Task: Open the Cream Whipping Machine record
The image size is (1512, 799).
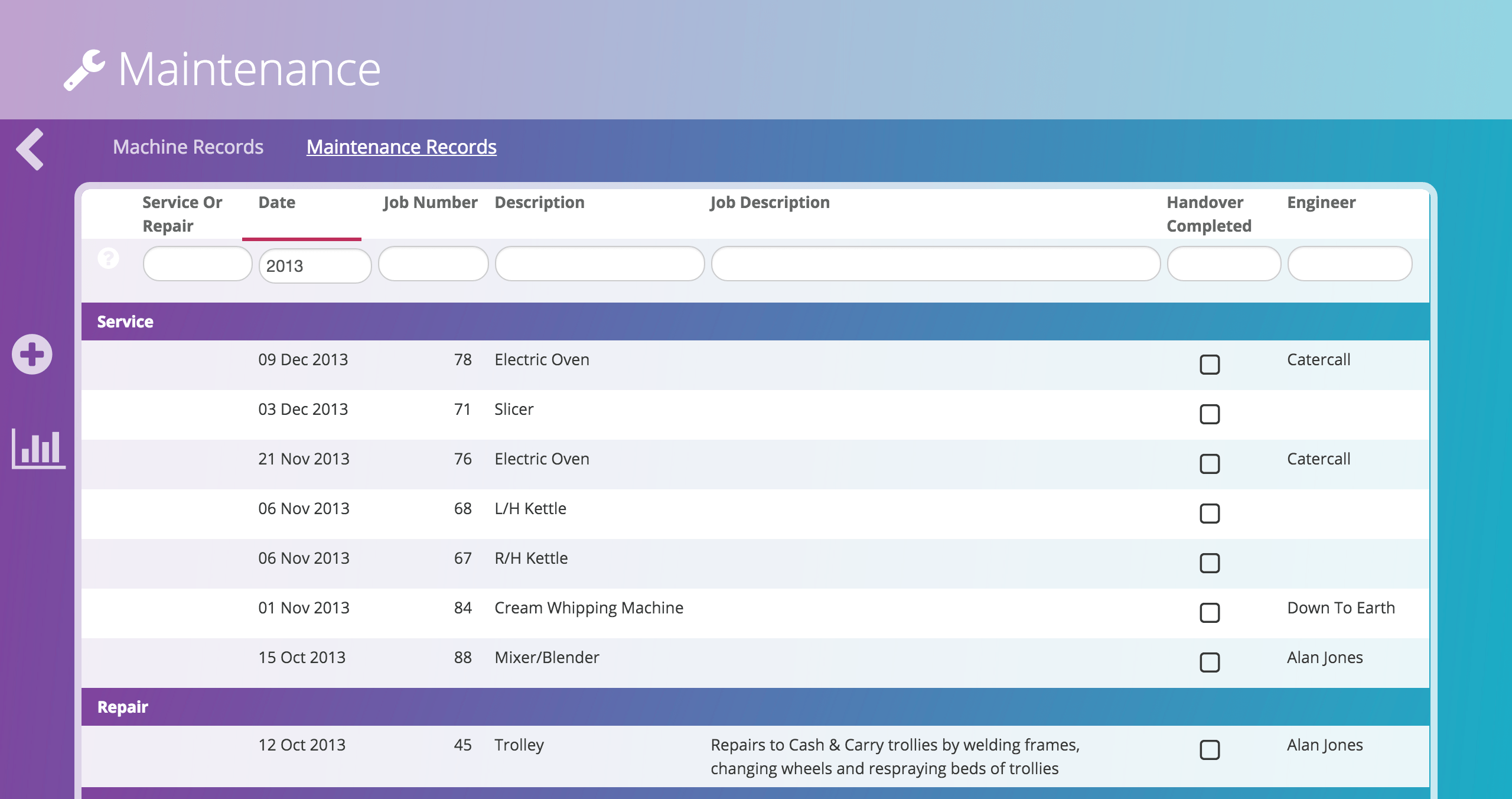Action: (x=589, y=608)
